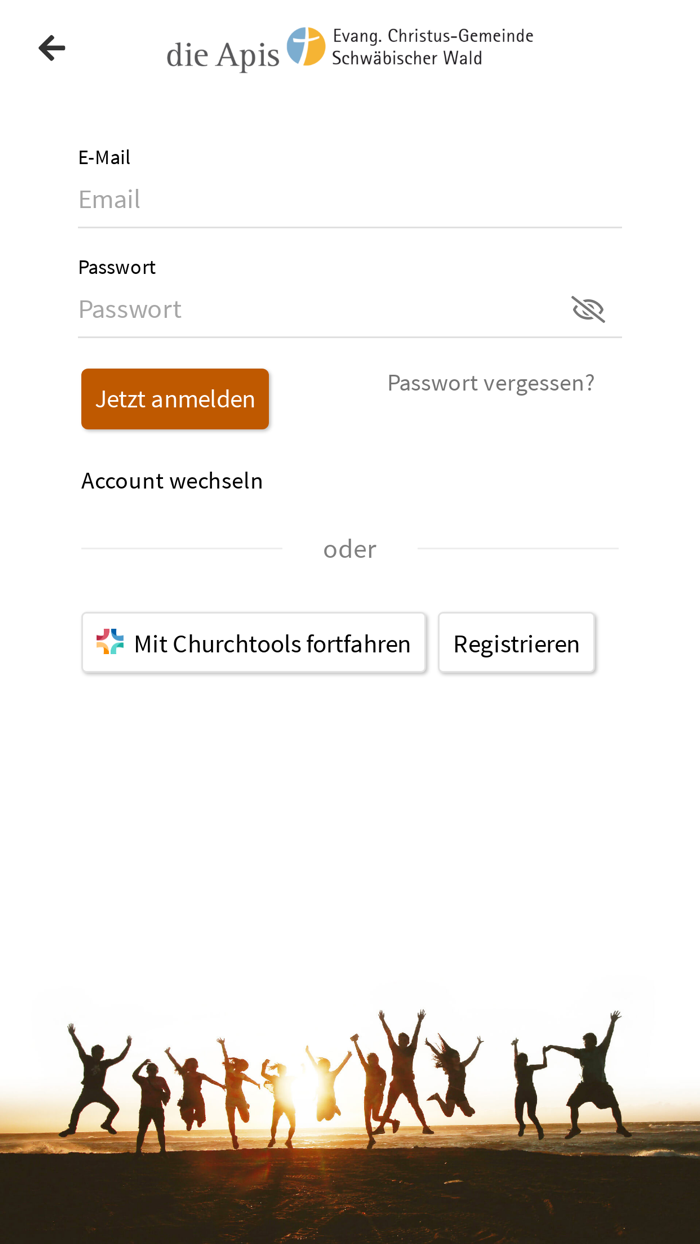Reveal the password with the visibility toggle

(588, 308)
